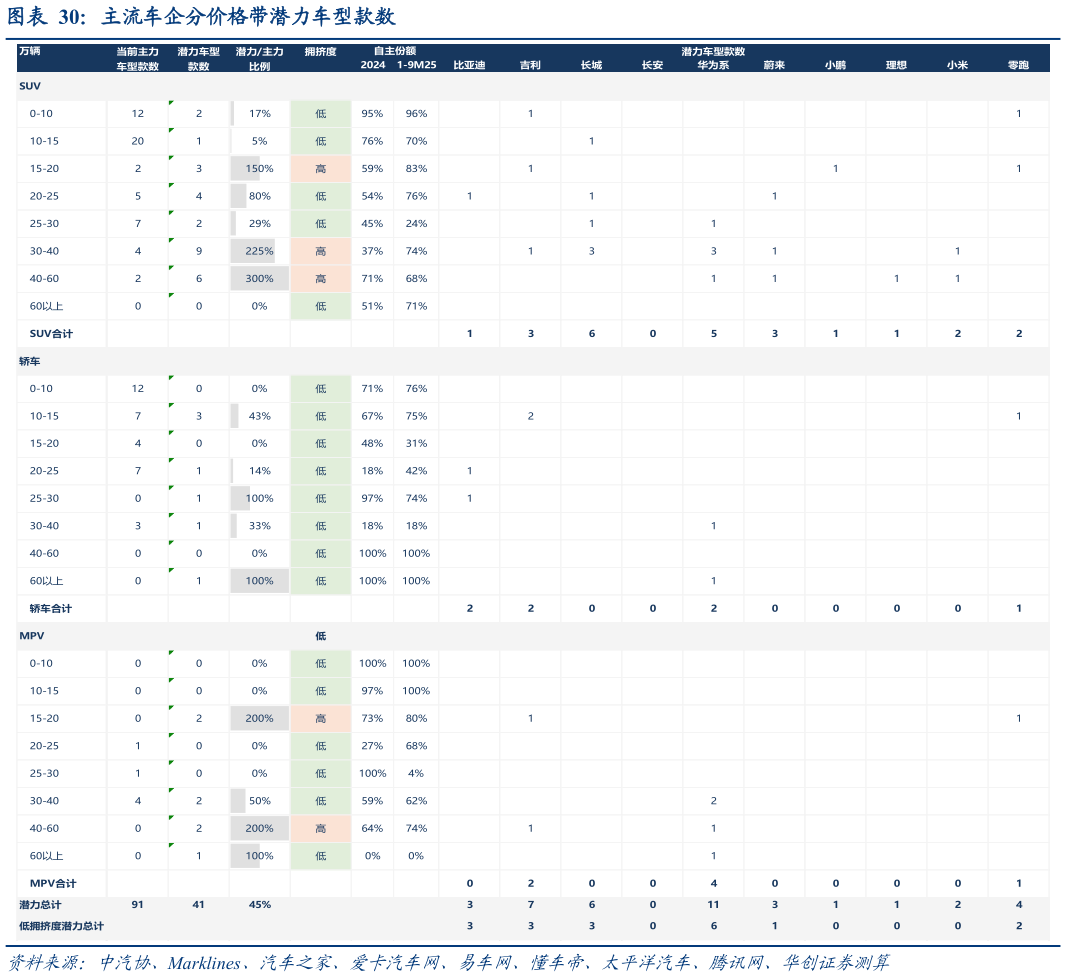Click the 潜力总计 row label
This screenshot has height=977, width=1066.
click(x=40, y=904)
